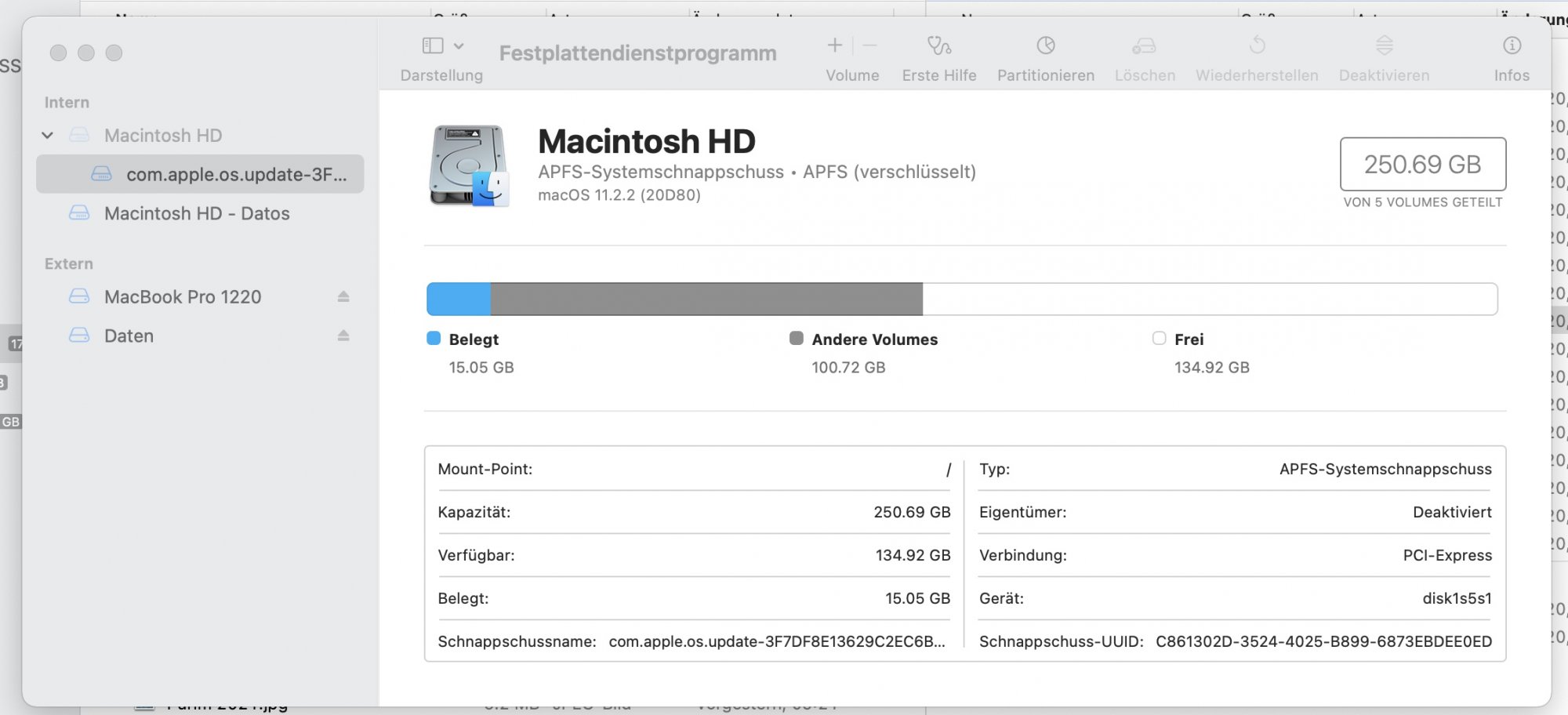The width and height of the screenshot is (1568, 715).
Task: Click the gray other-volumes storage bar segment
Action: point(706,299)
